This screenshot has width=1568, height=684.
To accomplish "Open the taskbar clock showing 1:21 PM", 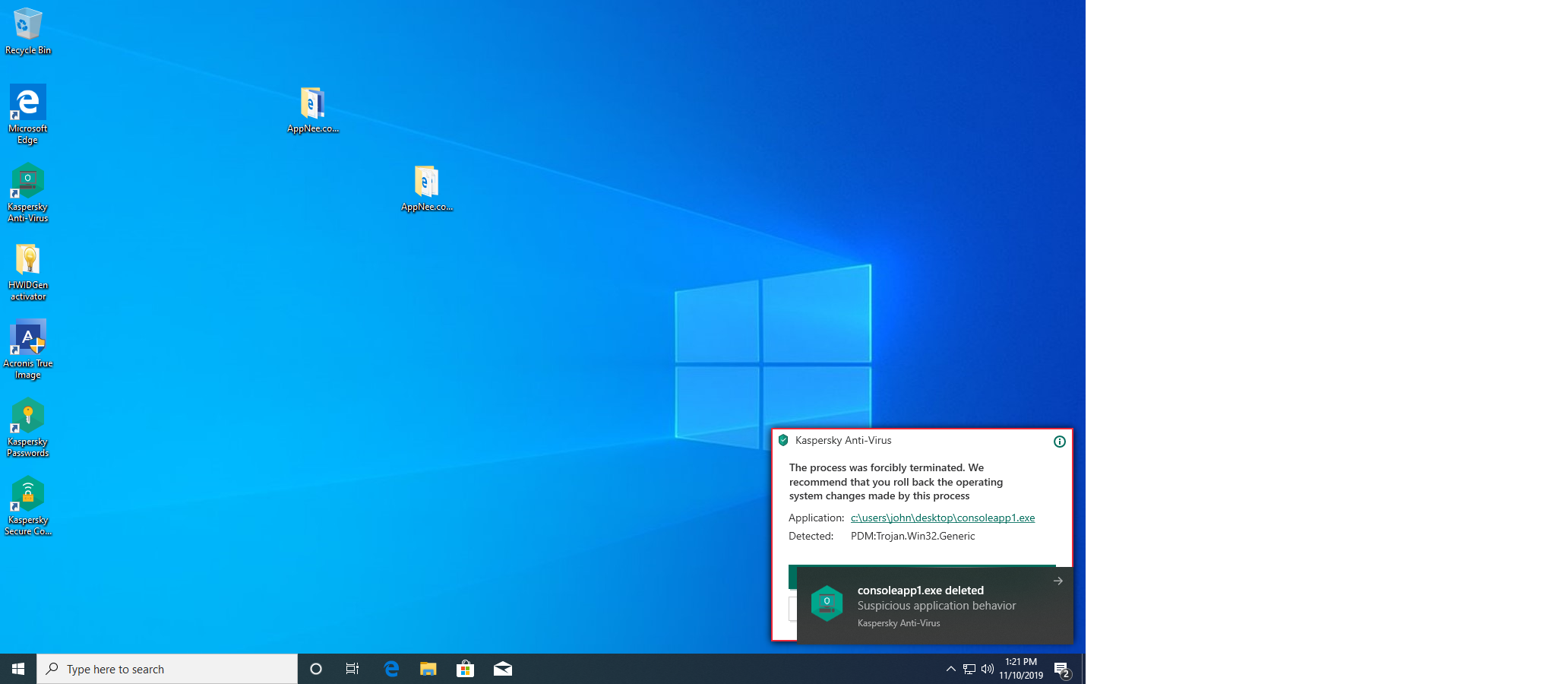I will [1021, 669].
